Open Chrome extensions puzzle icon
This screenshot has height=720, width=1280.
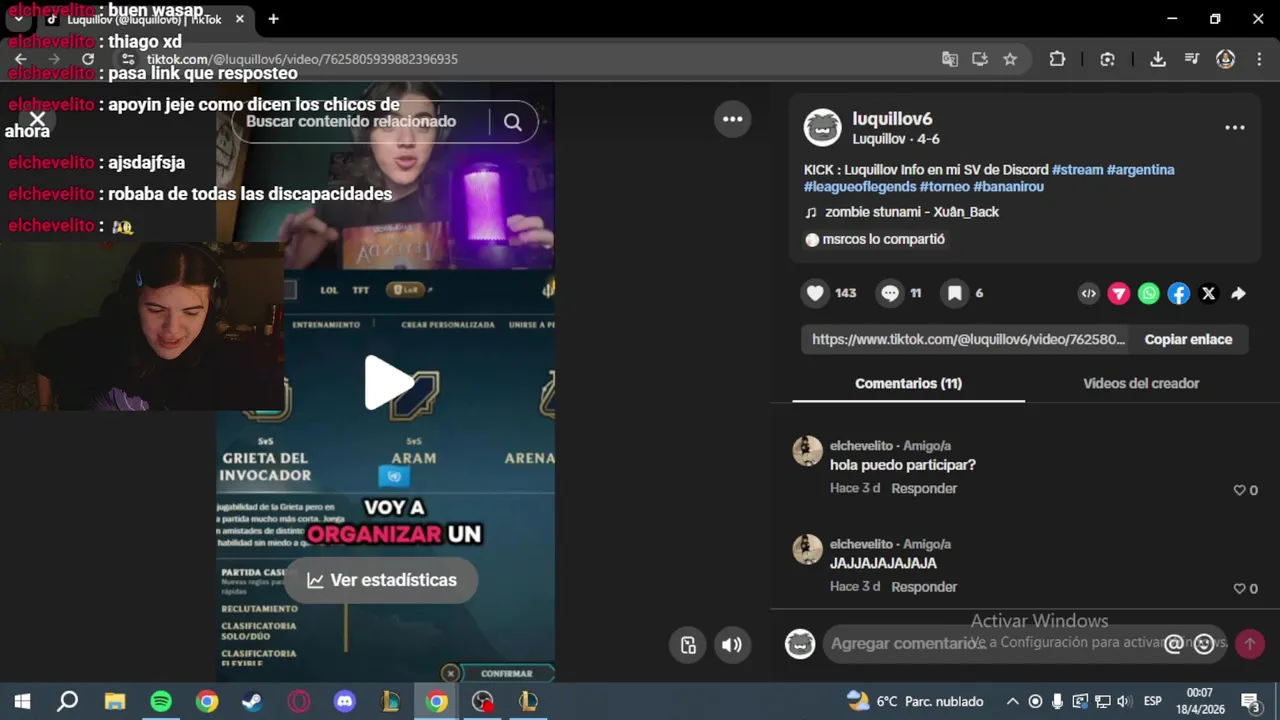[1057, 59]
